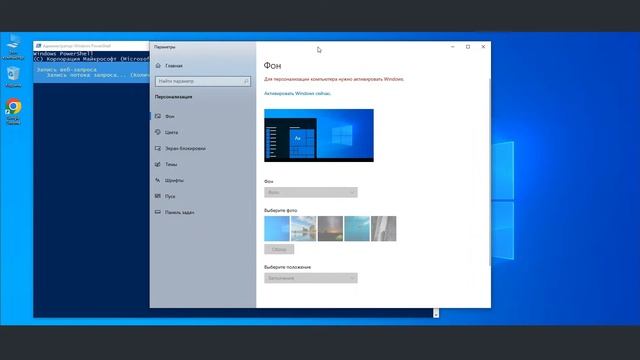Click the Выберите фото label

tap(280, 211)
